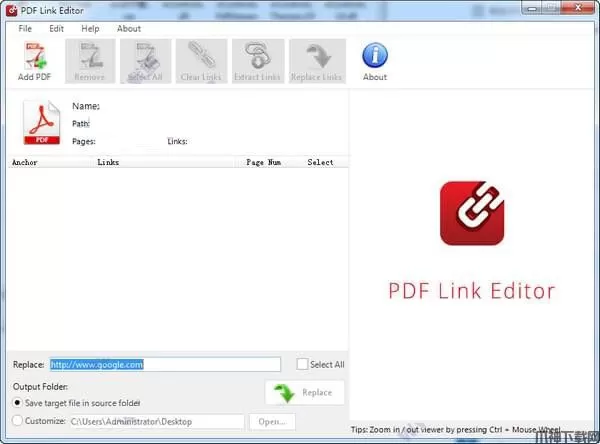Click the PDF document icon beside Name
The width and height of the screenshot is (600, 444).
42,122
